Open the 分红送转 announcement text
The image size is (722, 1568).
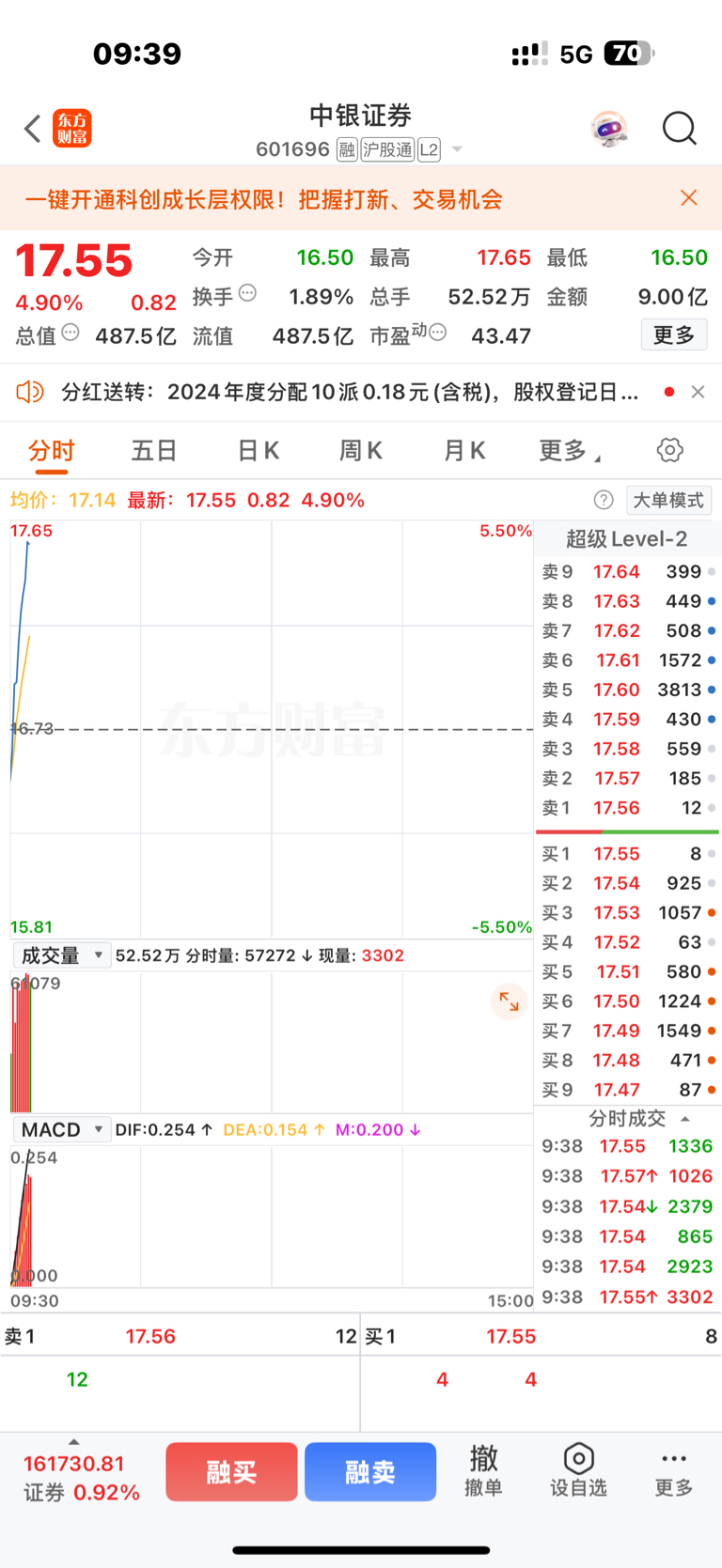coord(350,392)
